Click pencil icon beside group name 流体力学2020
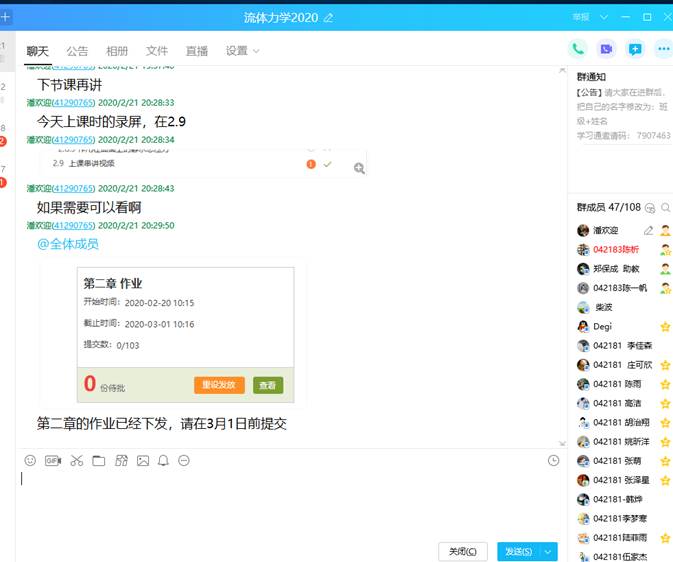 (329, 17)
